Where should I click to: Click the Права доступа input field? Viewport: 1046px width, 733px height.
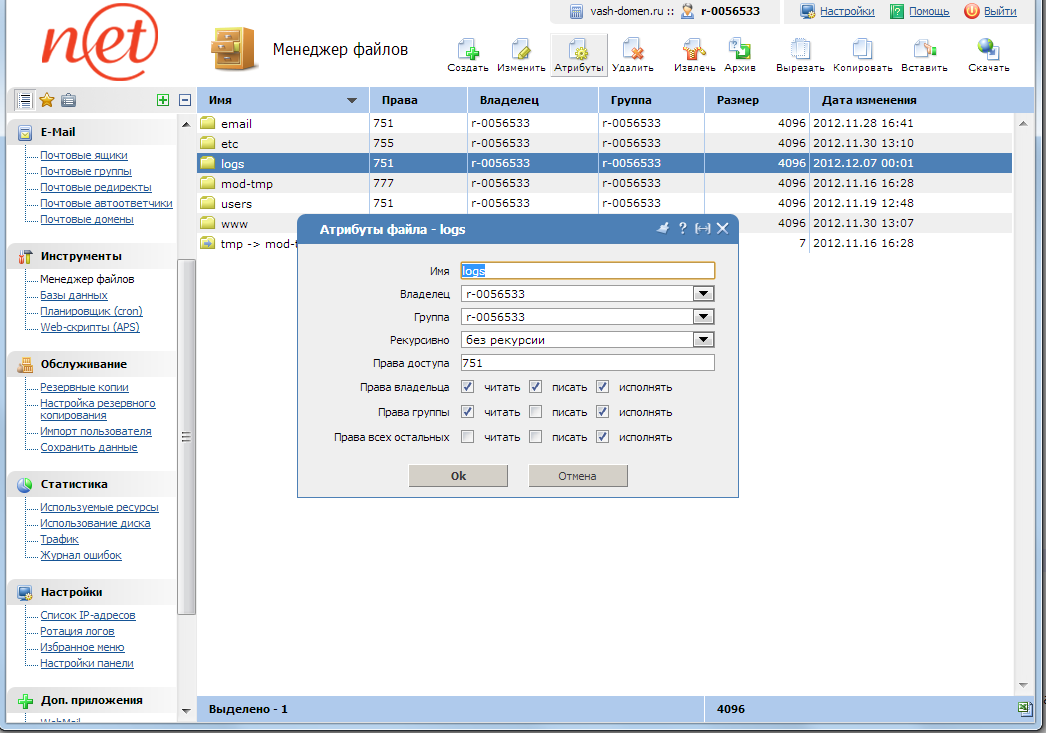click(x=588, y=363)
